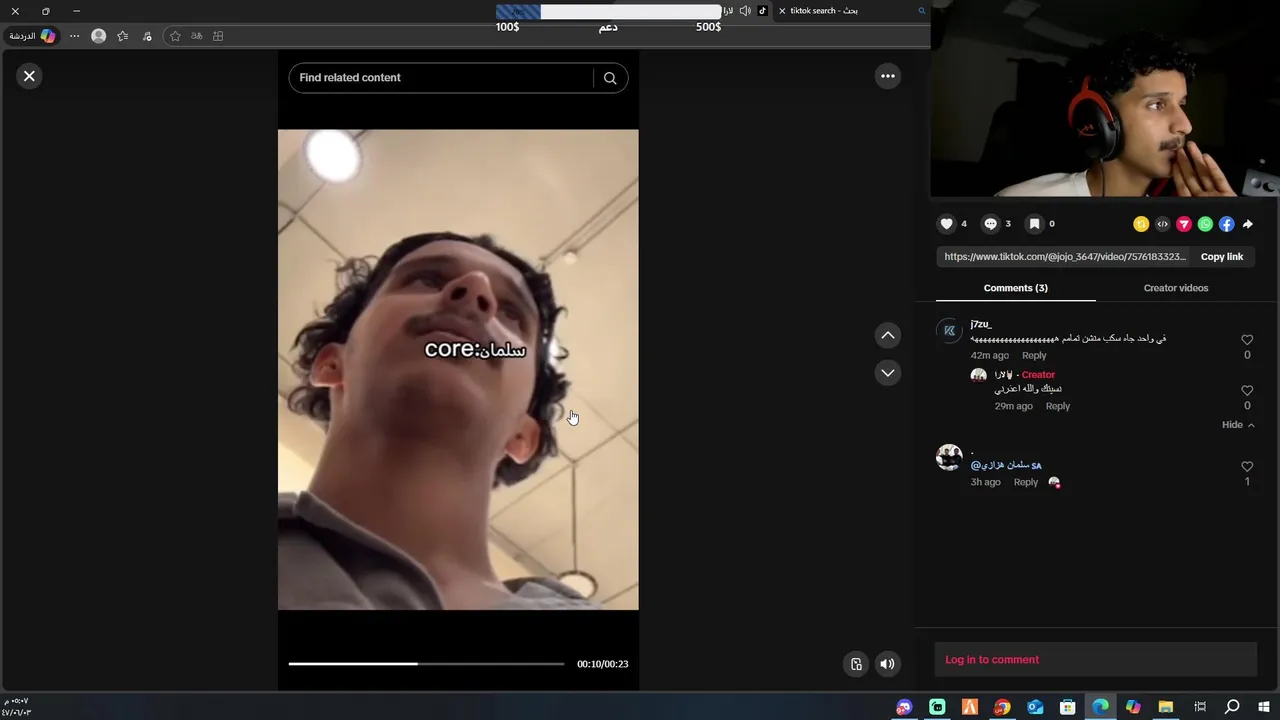Toggle the icon left of the volume button
1280x720 pixels.
click(x=856, y=664)
